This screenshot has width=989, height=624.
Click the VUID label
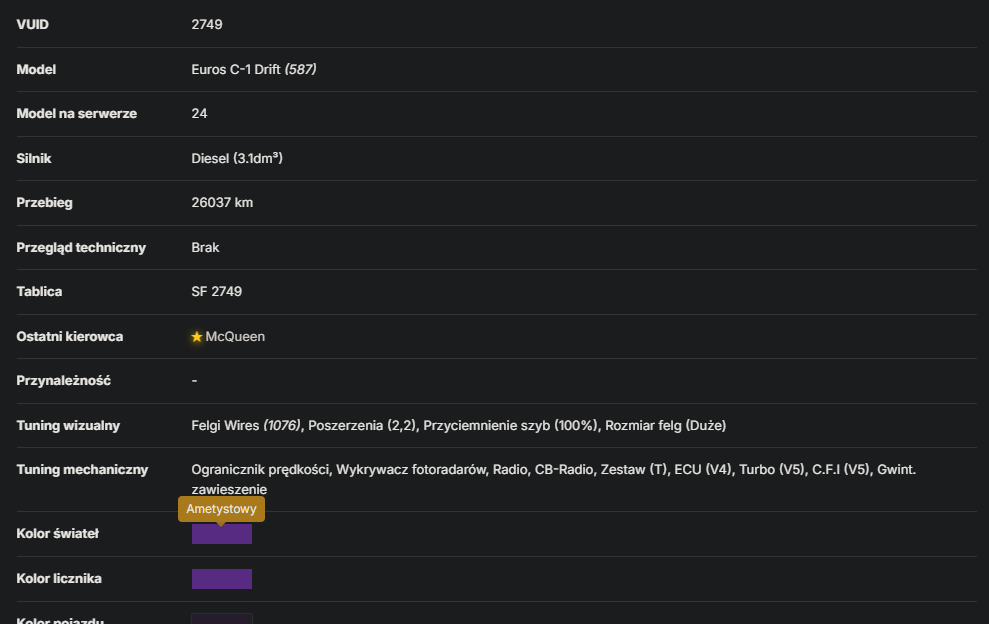[32, 25]
